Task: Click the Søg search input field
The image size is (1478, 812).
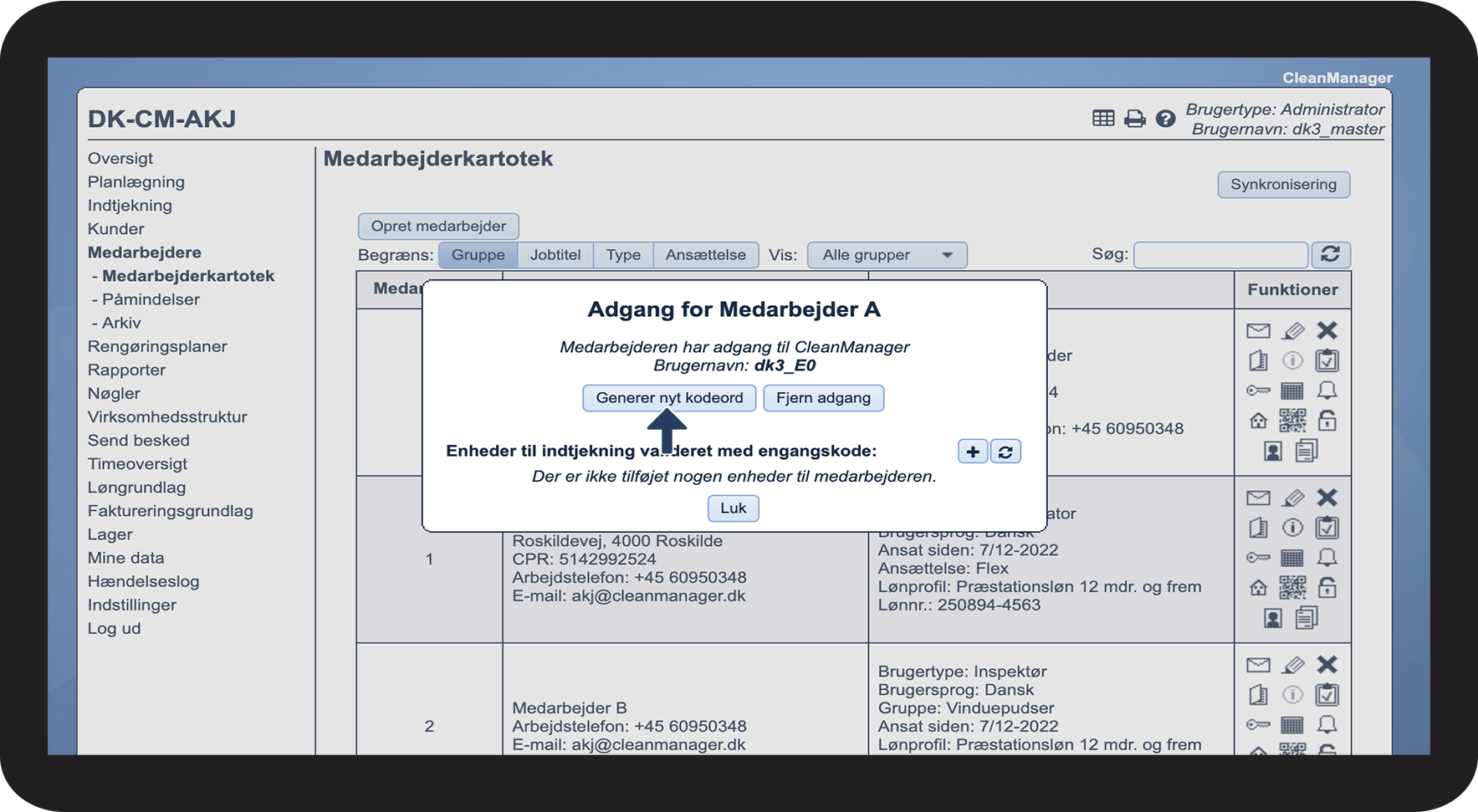Action: pyautogui.click(x=1220, y=254)
